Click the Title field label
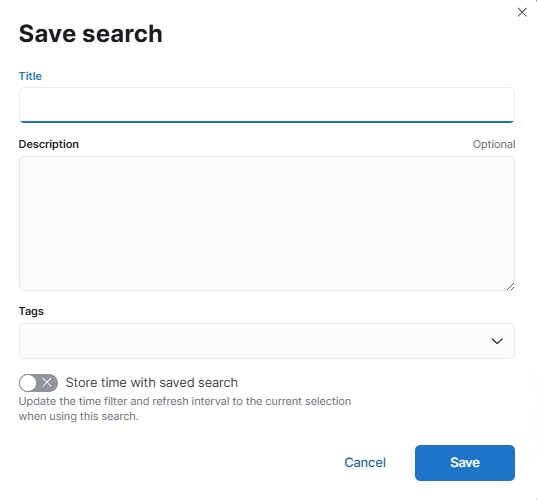537x500 pixels. point(30,76)
